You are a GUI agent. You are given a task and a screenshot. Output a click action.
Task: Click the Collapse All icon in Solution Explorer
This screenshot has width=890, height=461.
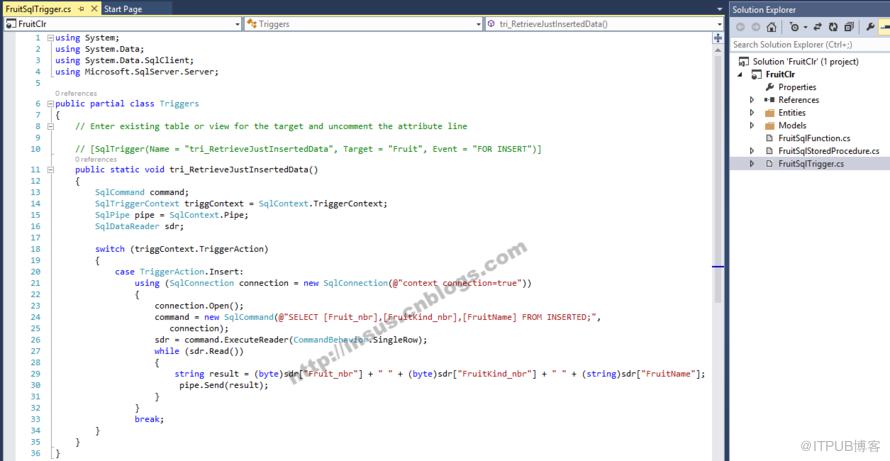tap(849, 27)
